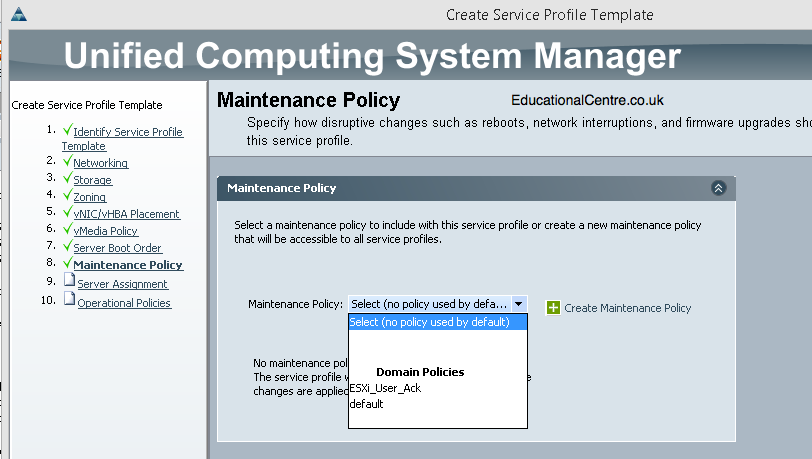Click the green checkmark beside Server Boot Order
The image size is (812, 459).
67,246
